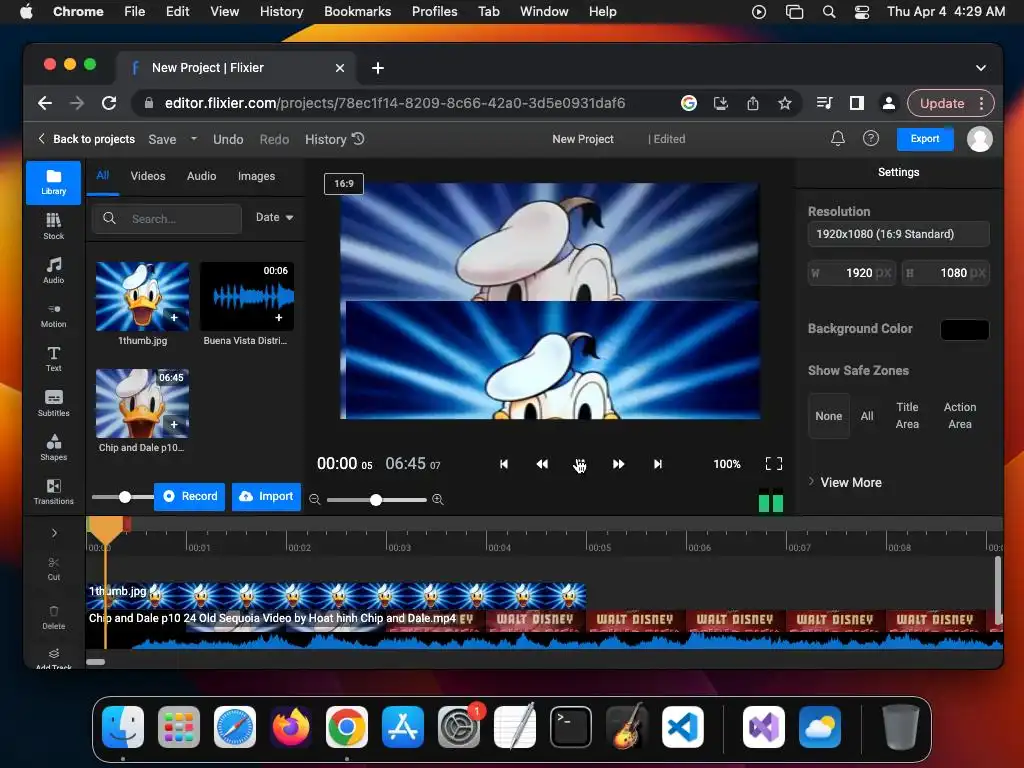
Task: Switch to the Videos library tab
Action: pos(148,176)
